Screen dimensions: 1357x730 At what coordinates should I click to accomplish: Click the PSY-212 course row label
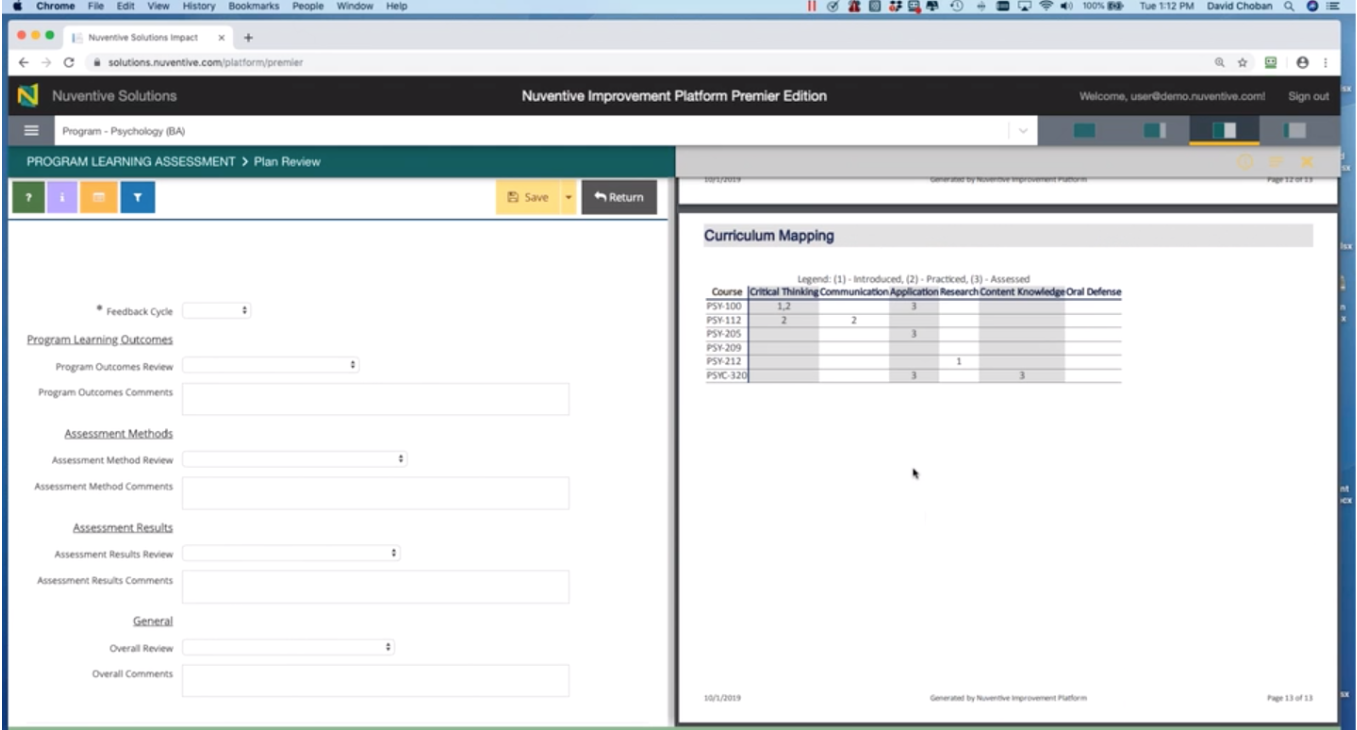point(724,362)
